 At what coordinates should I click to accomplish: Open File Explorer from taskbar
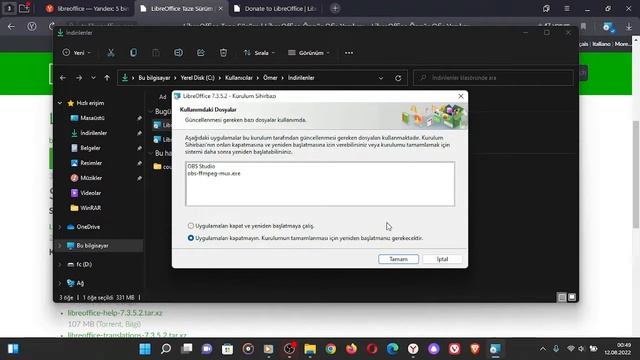310,349
